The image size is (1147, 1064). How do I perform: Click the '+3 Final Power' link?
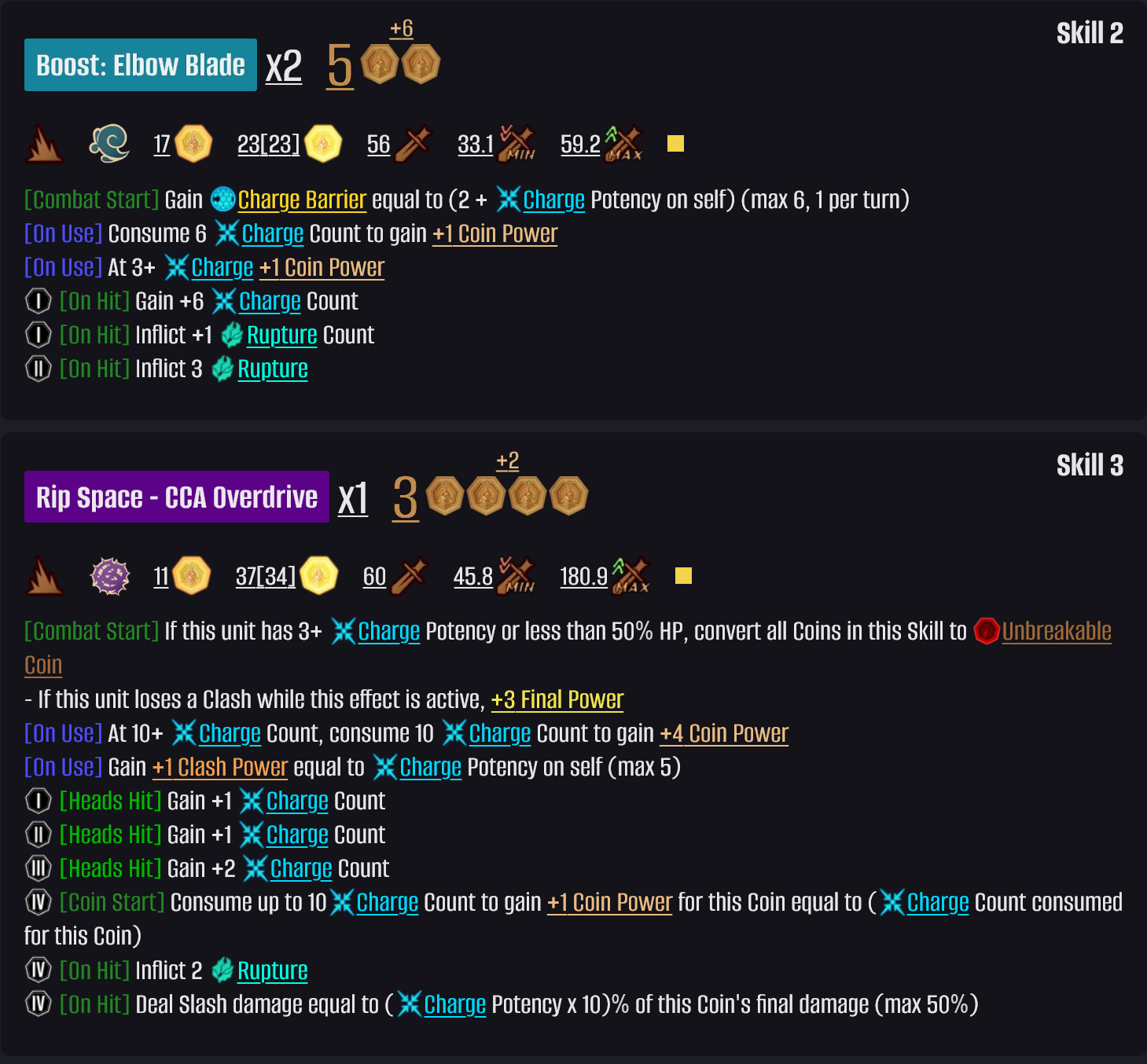pyautogui.click(x=557, y=699)
